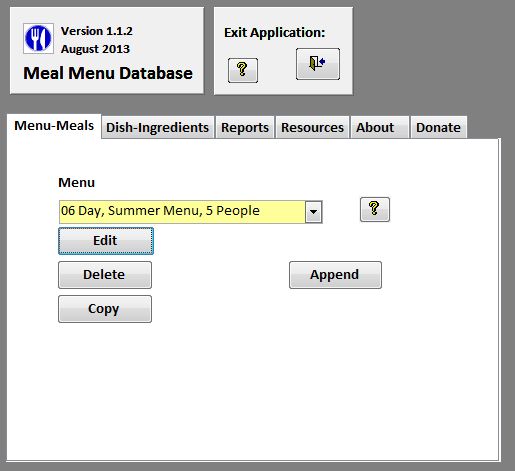Image resolution: width=515 pixels, height=471 pixels.
Task: Copy the selected menu
Action: click(x=105, y=309)
